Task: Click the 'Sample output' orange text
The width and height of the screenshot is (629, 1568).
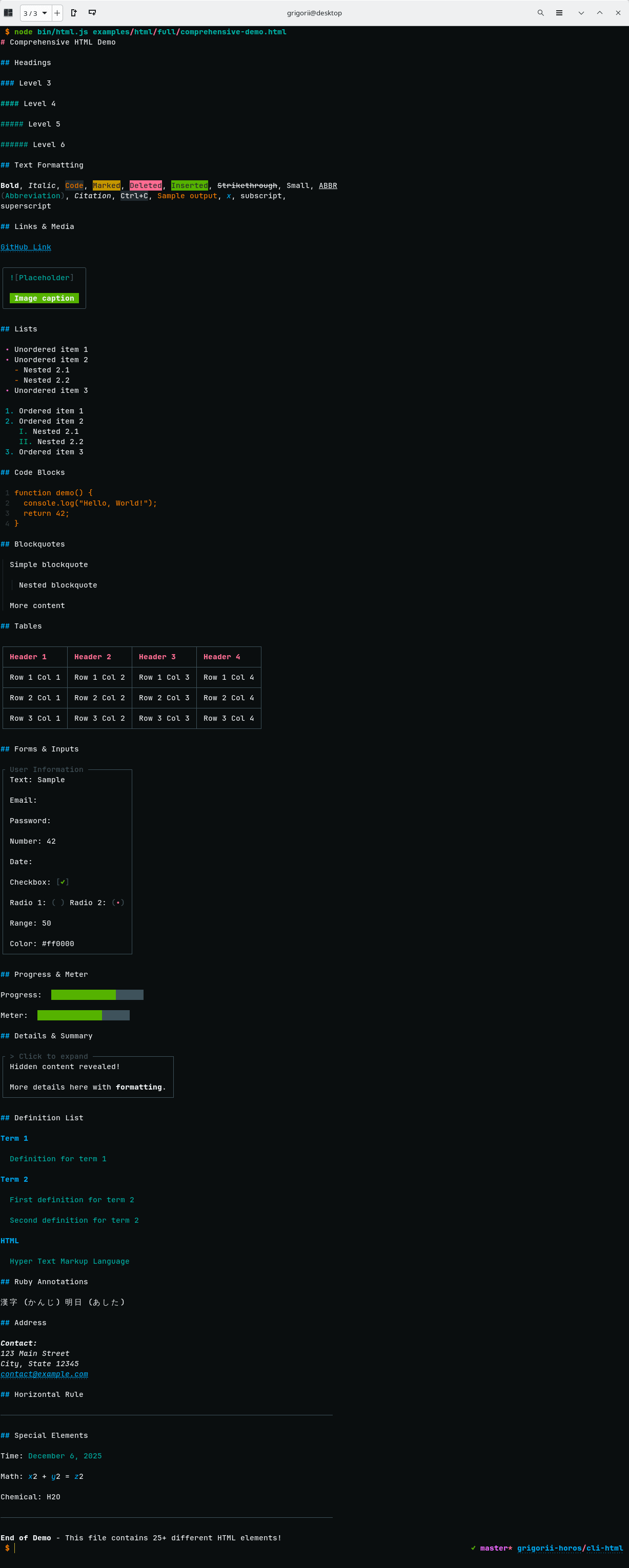Action: click(187, 196)
